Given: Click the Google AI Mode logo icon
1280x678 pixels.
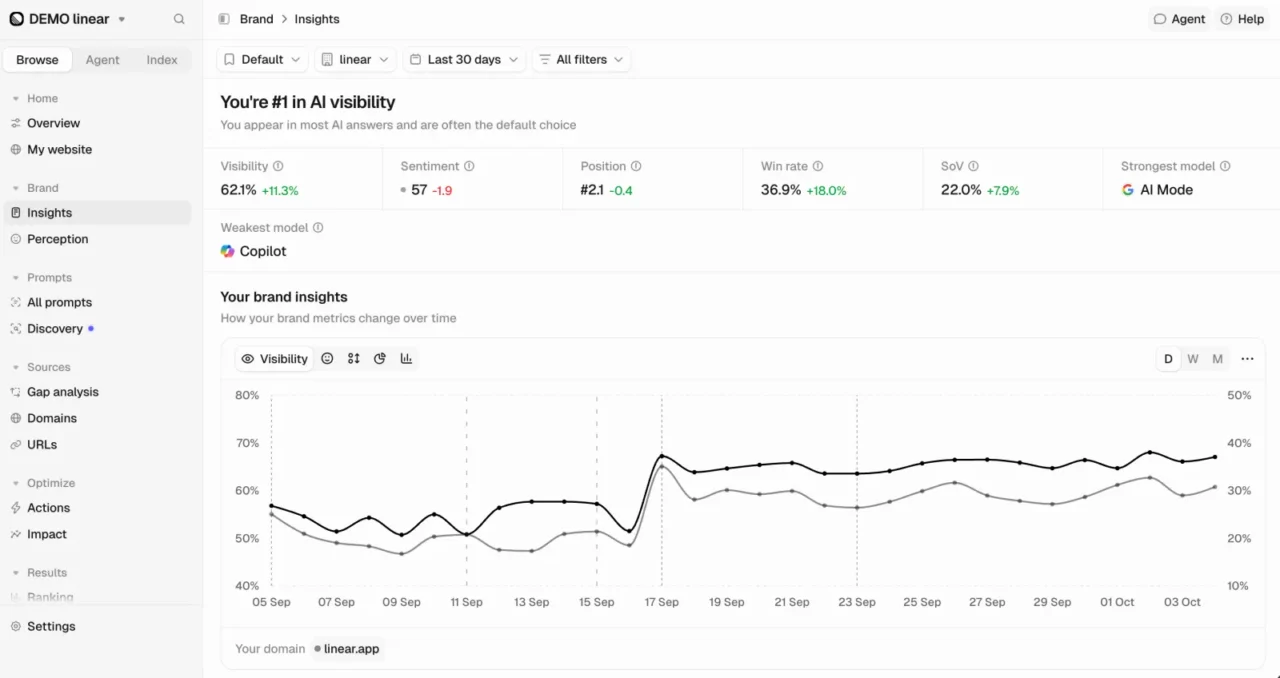Looking at the screenshot, I should (x=1128, y=190).
